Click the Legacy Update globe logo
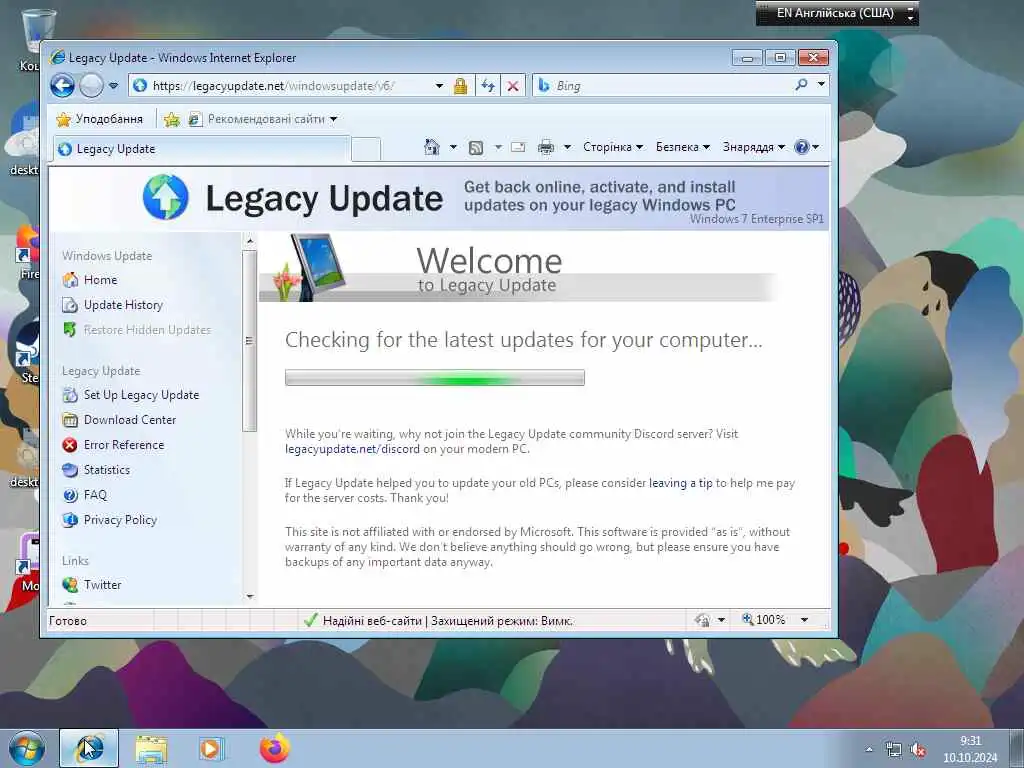 click(x=166, y=197)
